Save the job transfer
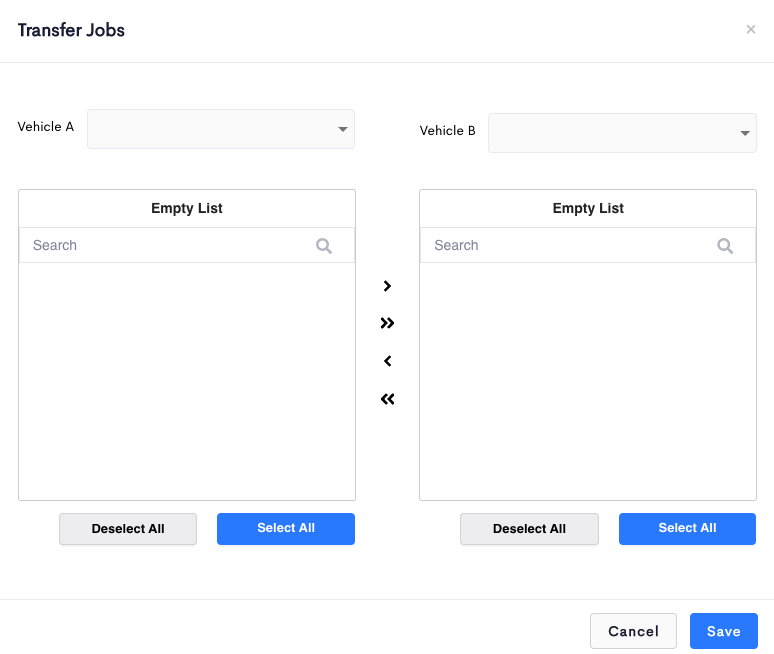This screenshot has width=774, height=654. pyautogui.click(x=724, y=631)
